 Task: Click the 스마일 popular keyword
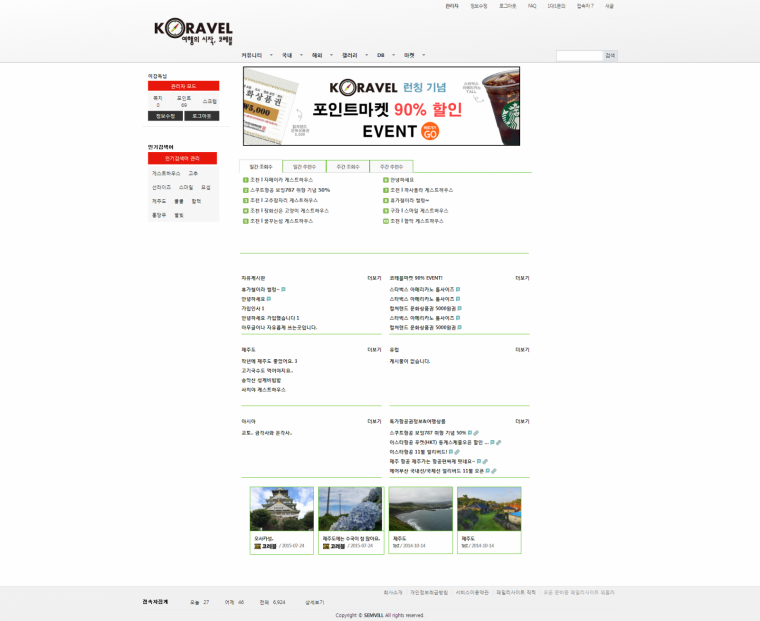pyautogui.click(x=186, y=187)
